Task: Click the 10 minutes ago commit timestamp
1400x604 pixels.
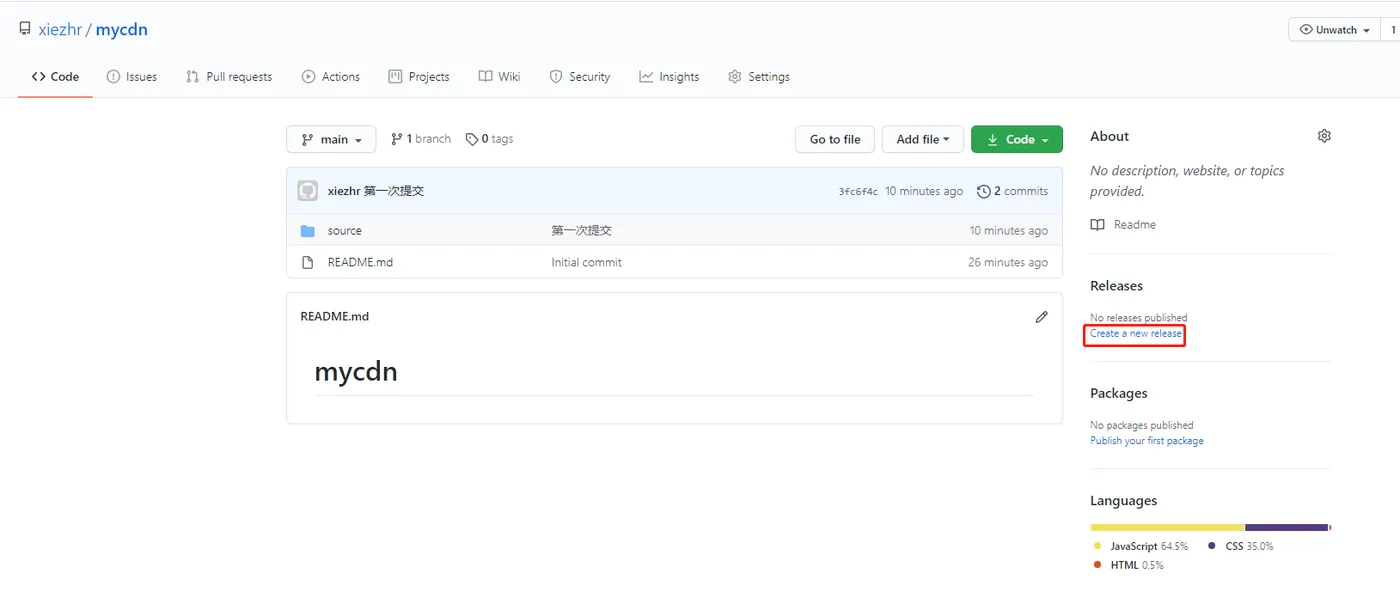Action: (924, 191)
